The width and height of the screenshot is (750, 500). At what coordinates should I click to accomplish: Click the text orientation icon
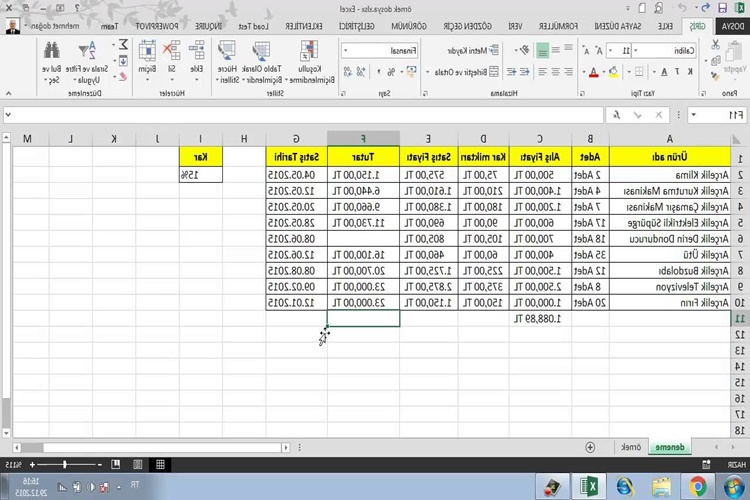click(x=525, y=50)
